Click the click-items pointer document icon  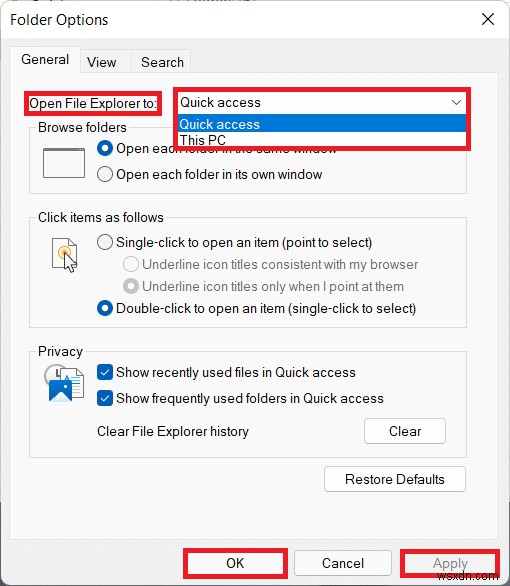[x=65, y=255]
